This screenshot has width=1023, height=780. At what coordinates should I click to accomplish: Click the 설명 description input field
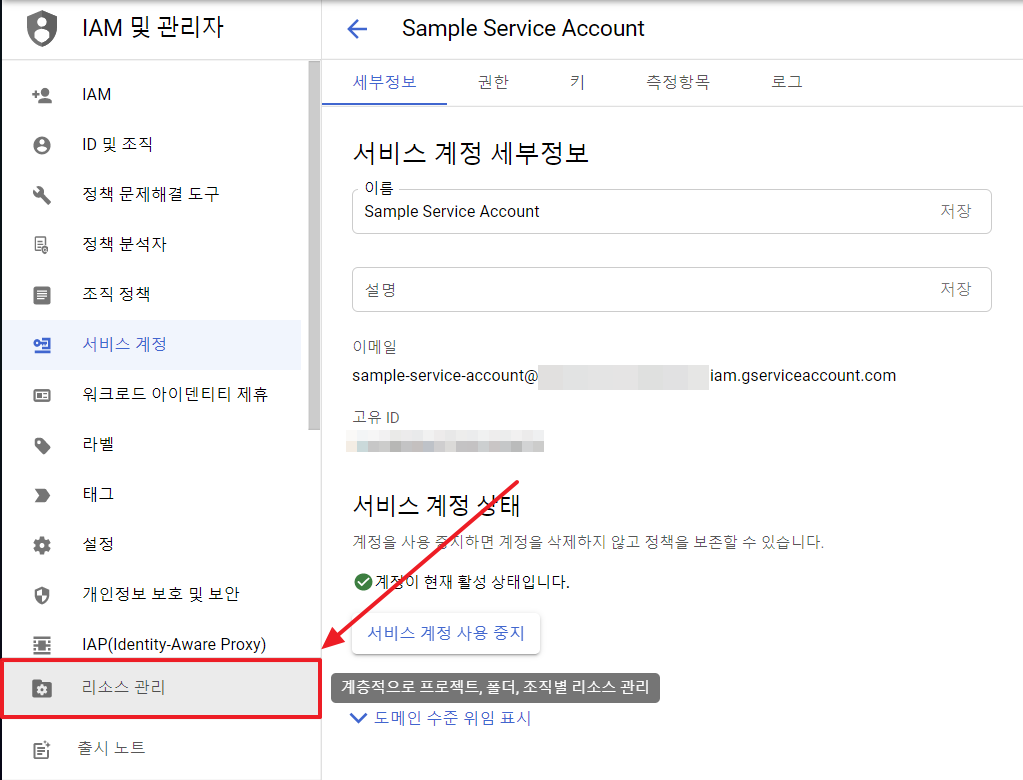(x=640, y=289)
